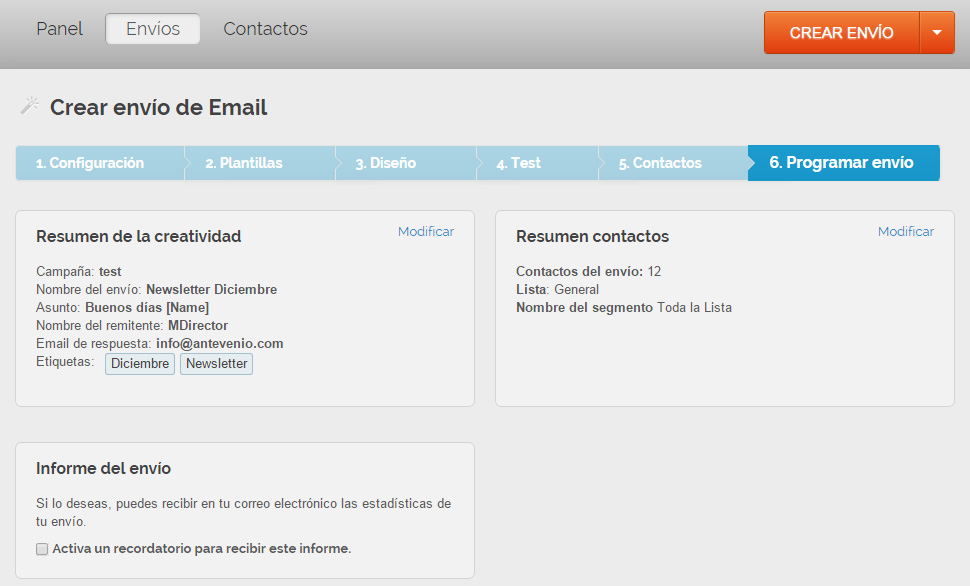Open the Panel menu tab

point(60,29)
